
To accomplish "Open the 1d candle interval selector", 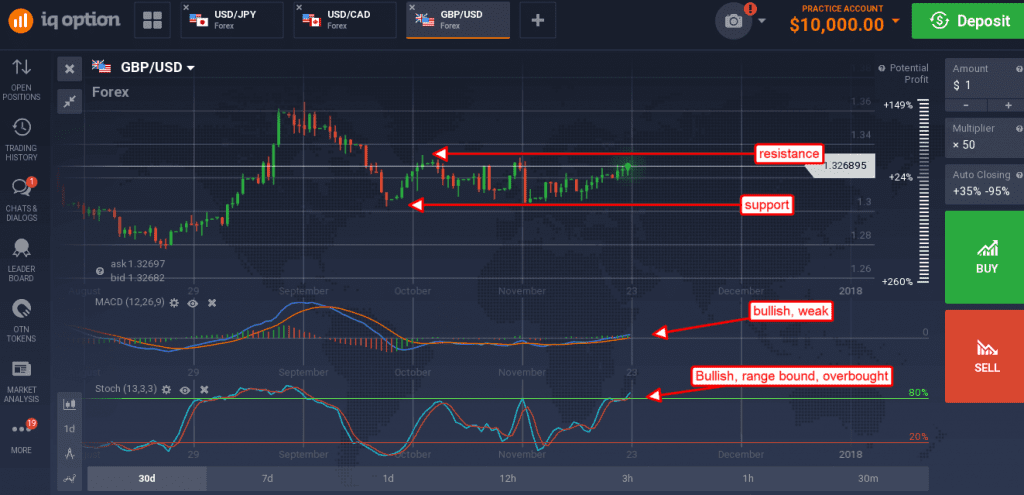I will [69, 429].
